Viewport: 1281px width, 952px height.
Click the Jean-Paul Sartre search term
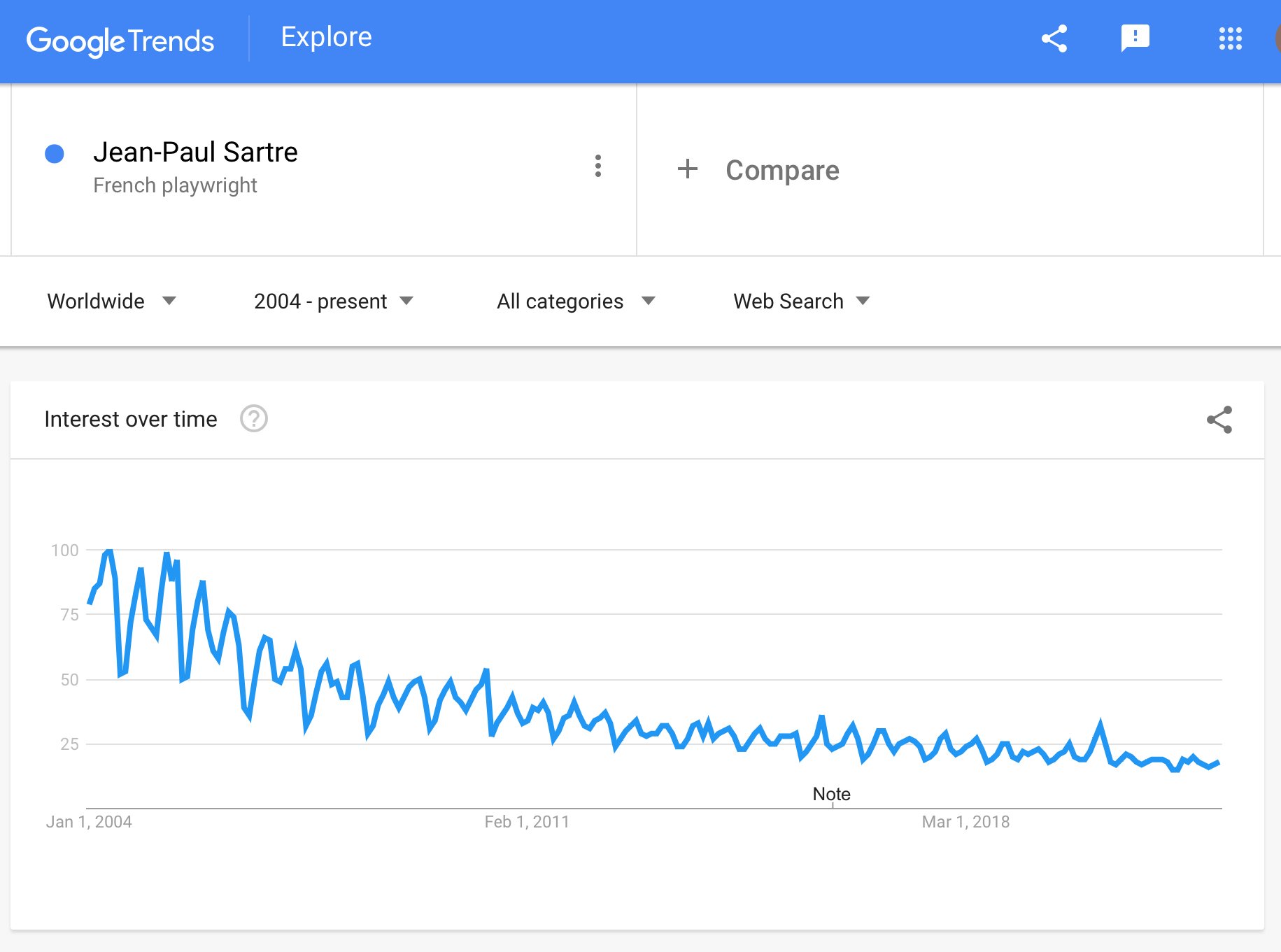click(x=195, y=152)
